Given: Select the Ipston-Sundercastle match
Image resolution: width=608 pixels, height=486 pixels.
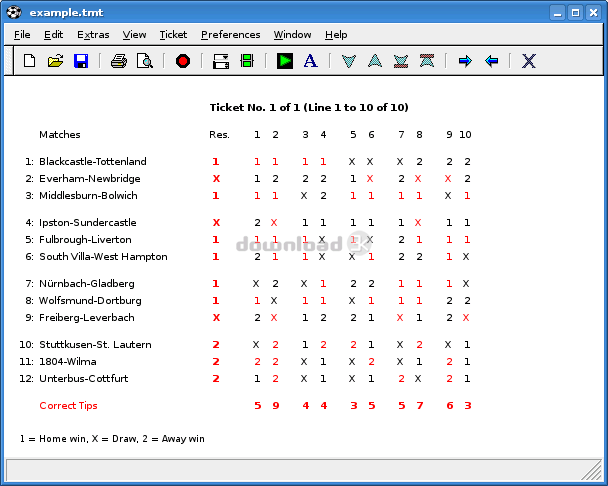Looking at the screenshot, I should click(x=88, y=223).
